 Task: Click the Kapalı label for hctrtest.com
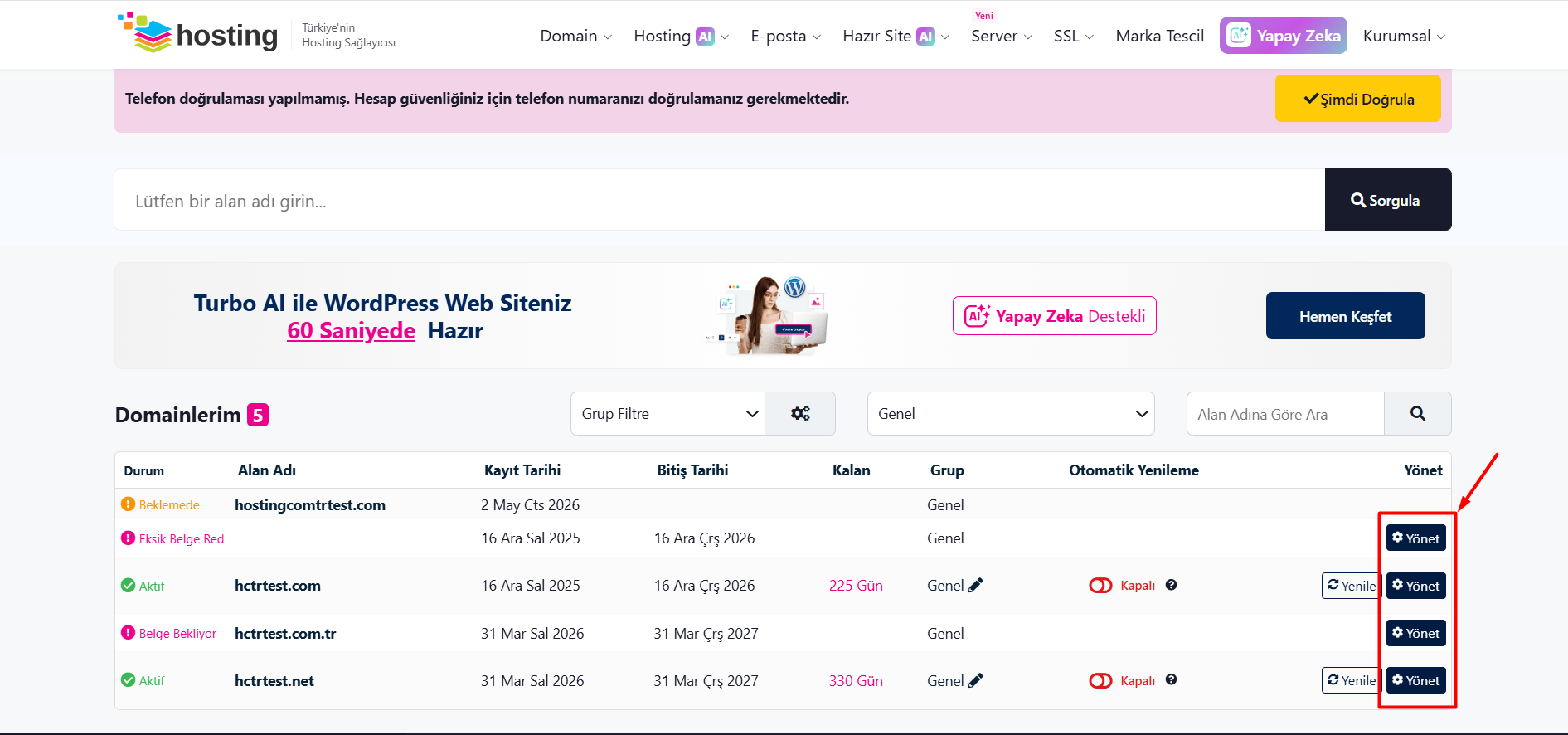(1138, 585)
